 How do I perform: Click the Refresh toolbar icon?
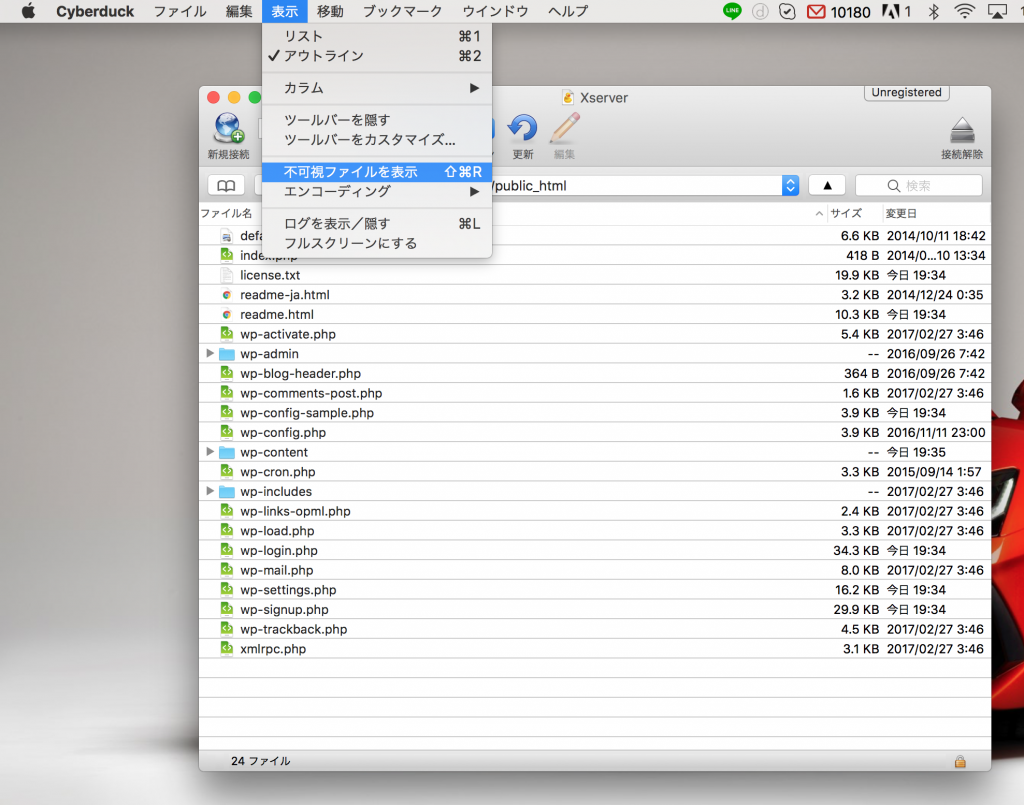pyautogui.click(x=522, y=129)
